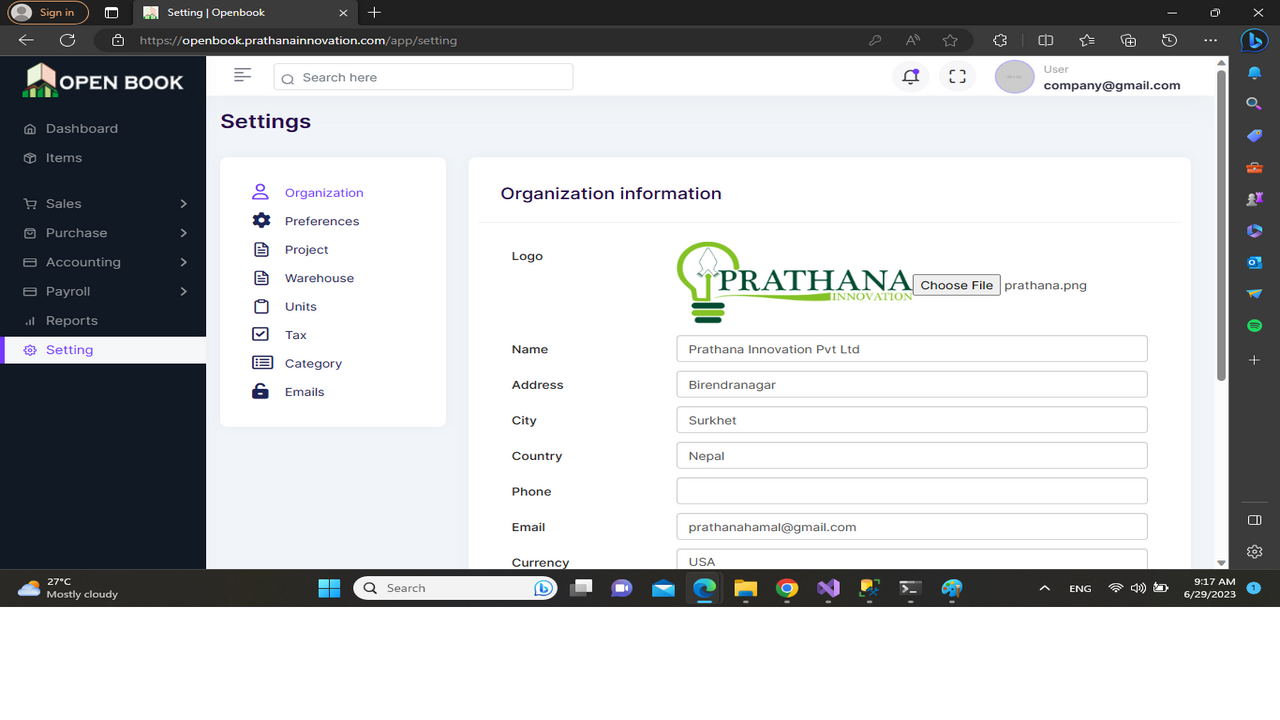Click Choose File to change logo
1280x720 pixels.
[x=956, y=284]
